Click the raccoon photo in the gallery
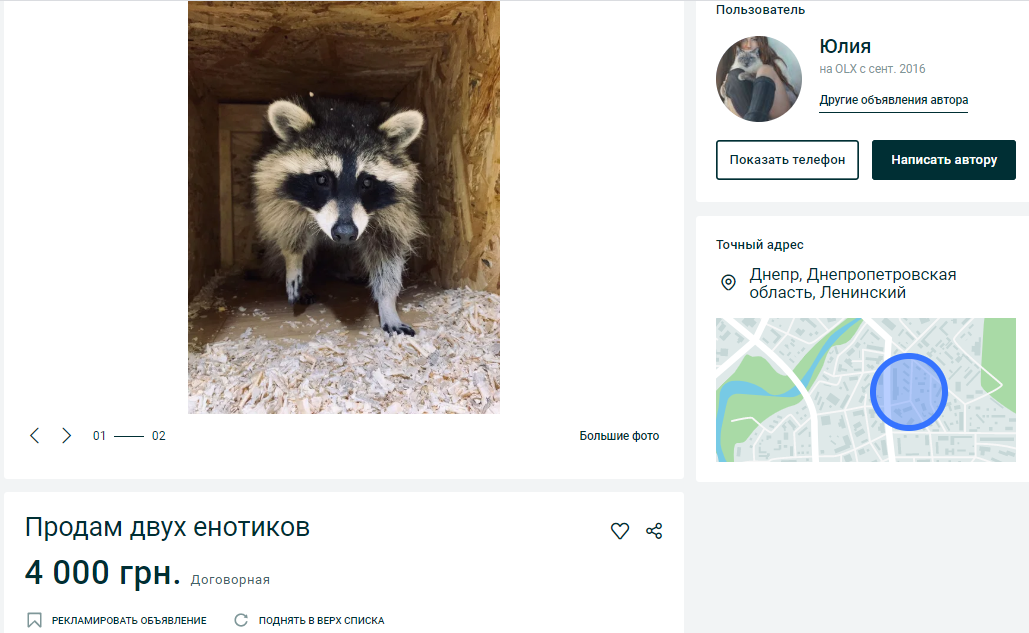 342,207
